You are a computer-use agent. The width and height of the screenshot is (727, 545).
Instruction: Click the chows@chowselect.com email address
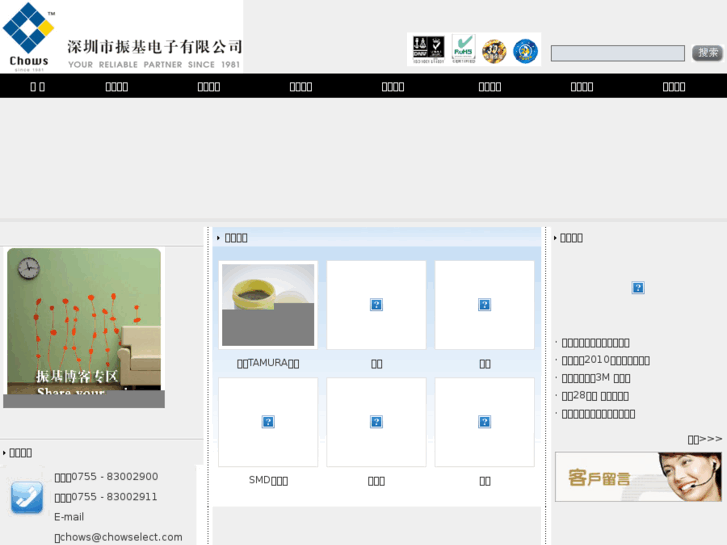pyautogui.click(x=121, y=537)
